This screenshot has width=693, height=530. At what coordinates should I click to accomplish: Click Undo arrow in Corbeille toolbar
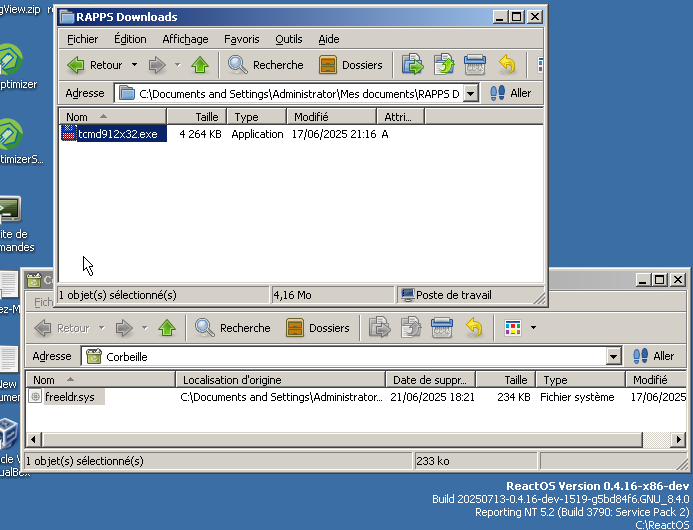[x=474, y=328]
